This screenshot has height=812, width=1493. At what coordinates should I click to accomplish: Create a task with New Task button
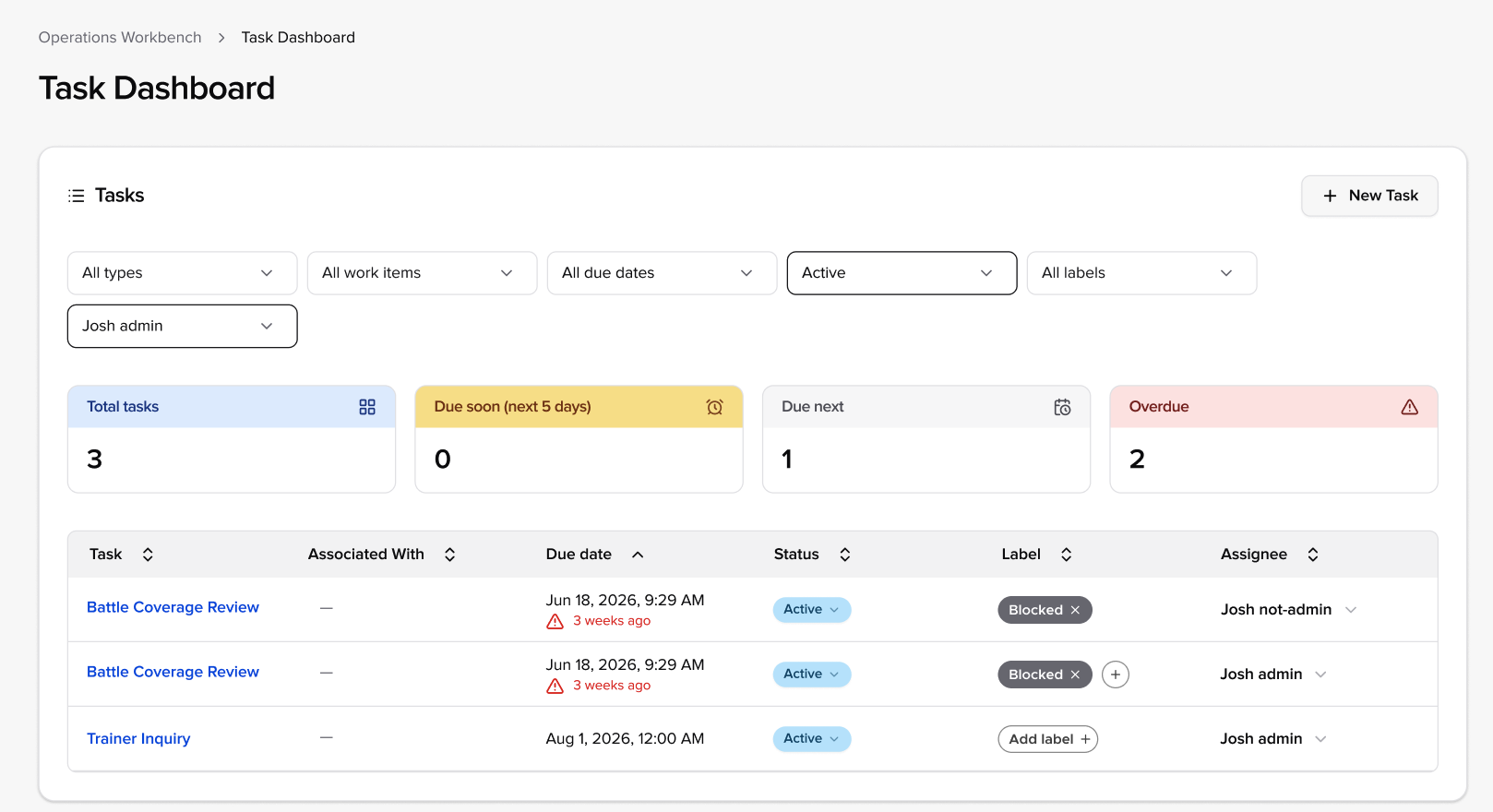[x=1369, y=196]
